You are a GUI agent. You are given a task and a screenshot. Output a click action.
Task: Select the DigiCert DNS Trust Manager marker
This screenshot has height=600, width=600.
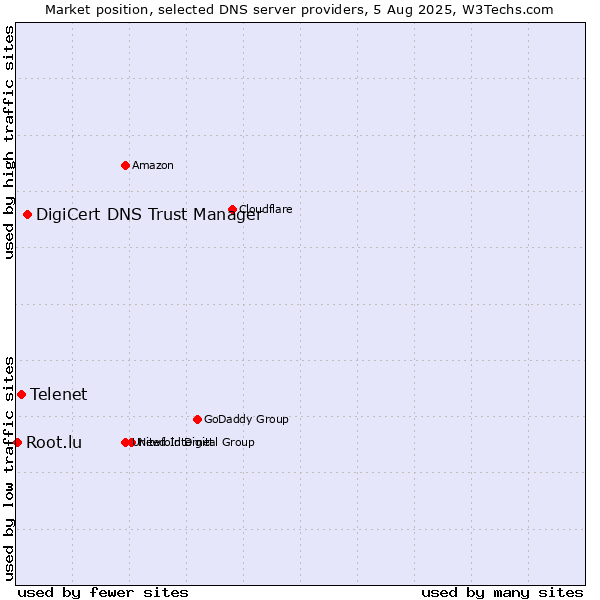(27, 214)
